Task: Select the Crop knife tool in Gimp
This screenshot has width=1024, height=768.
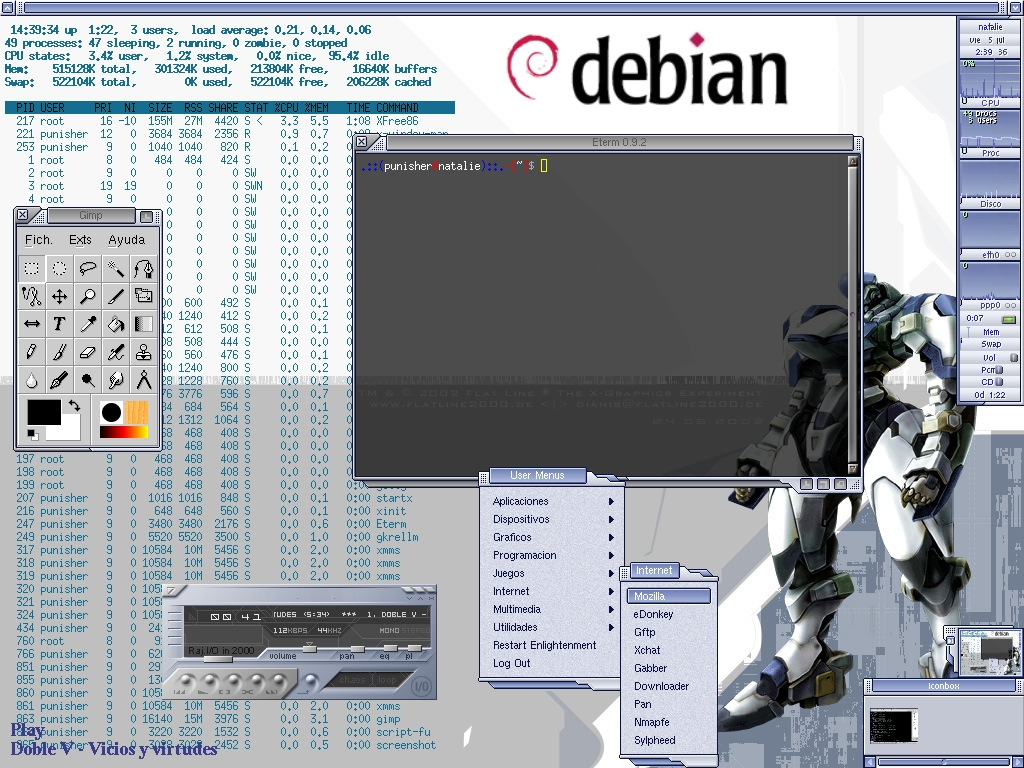Action: point(116,296)
